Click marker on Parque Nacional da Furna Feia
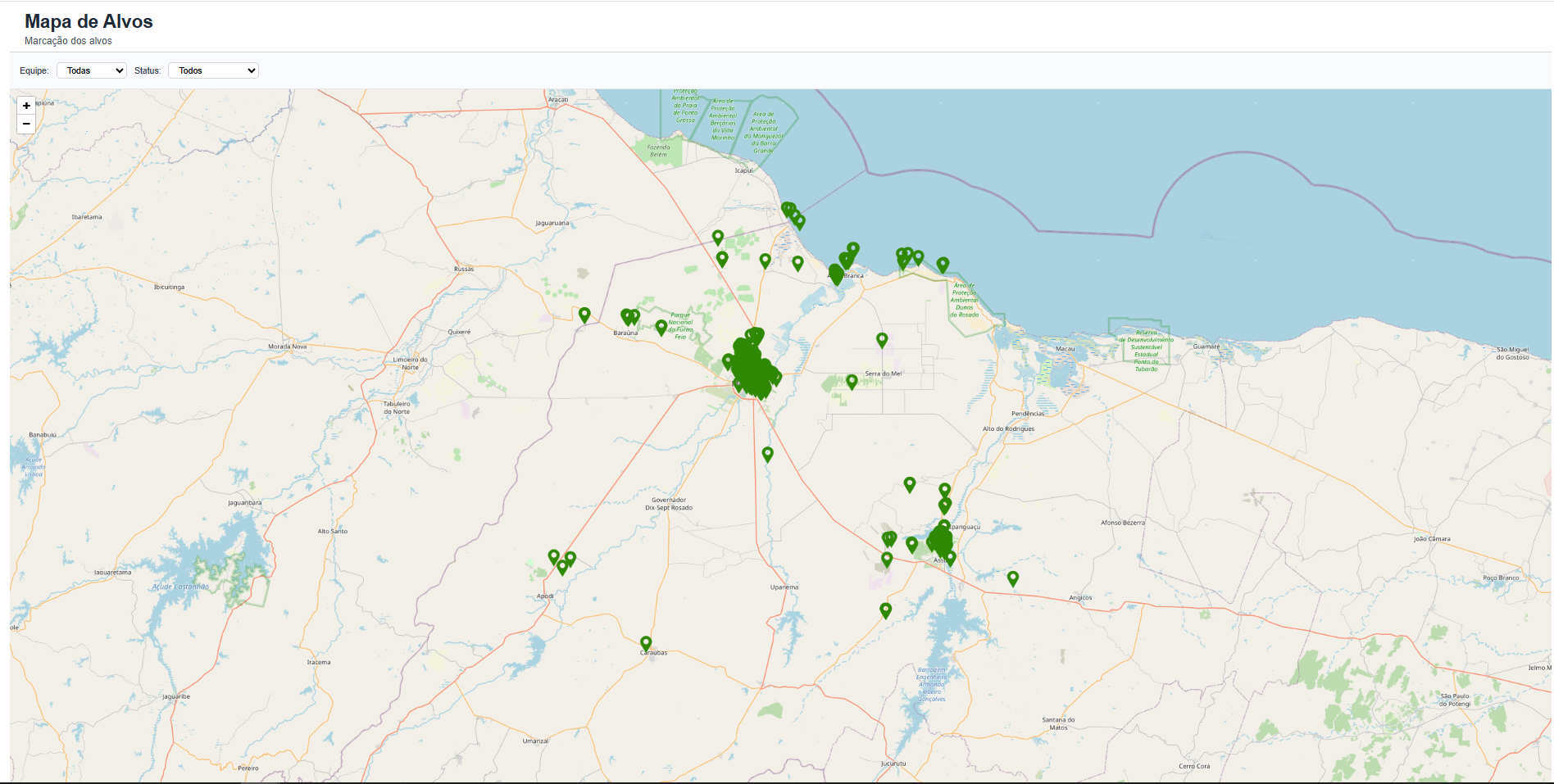 661,328
